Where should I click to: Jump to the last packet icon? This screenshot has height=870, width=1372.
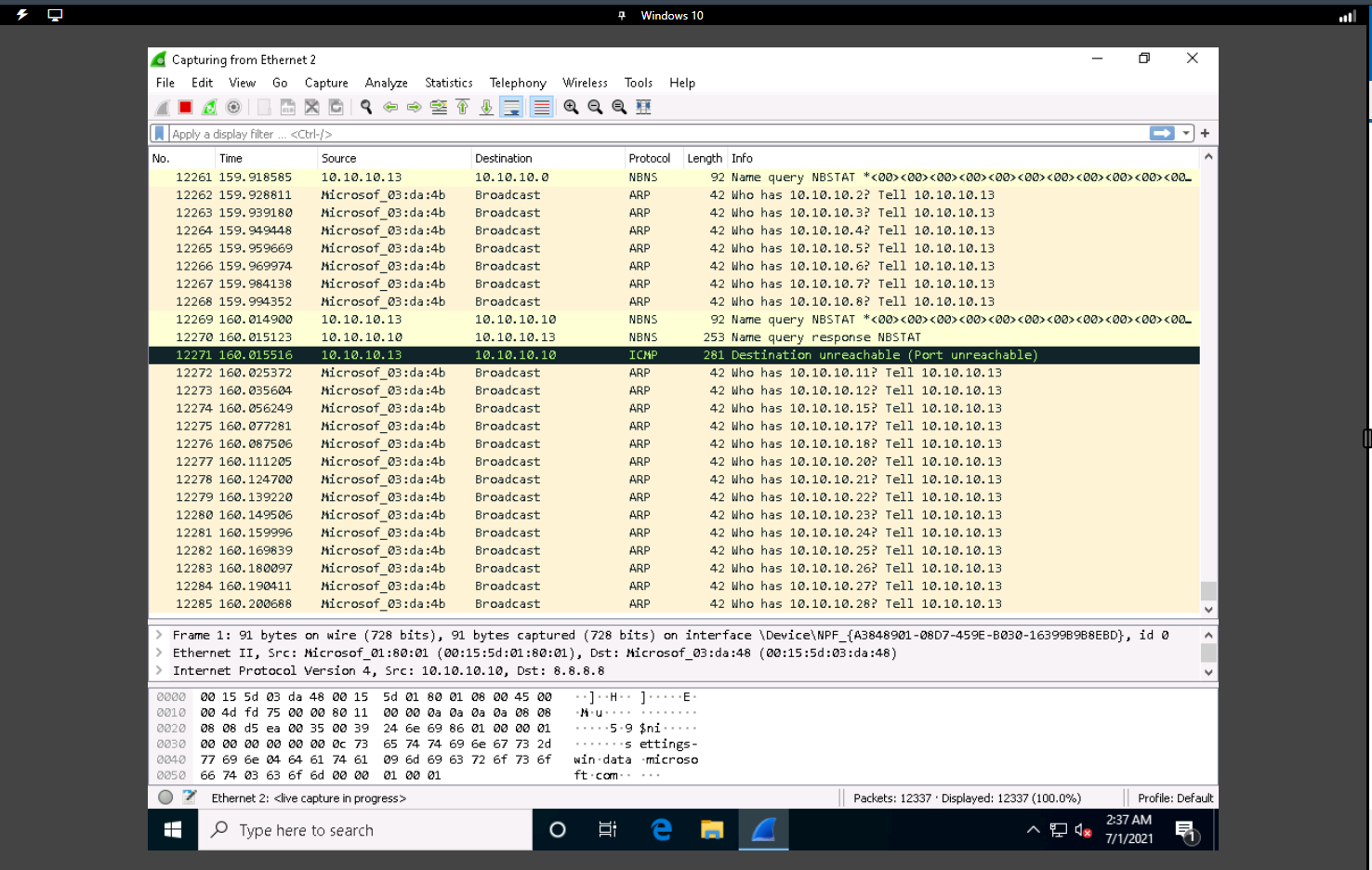point(486,108)
